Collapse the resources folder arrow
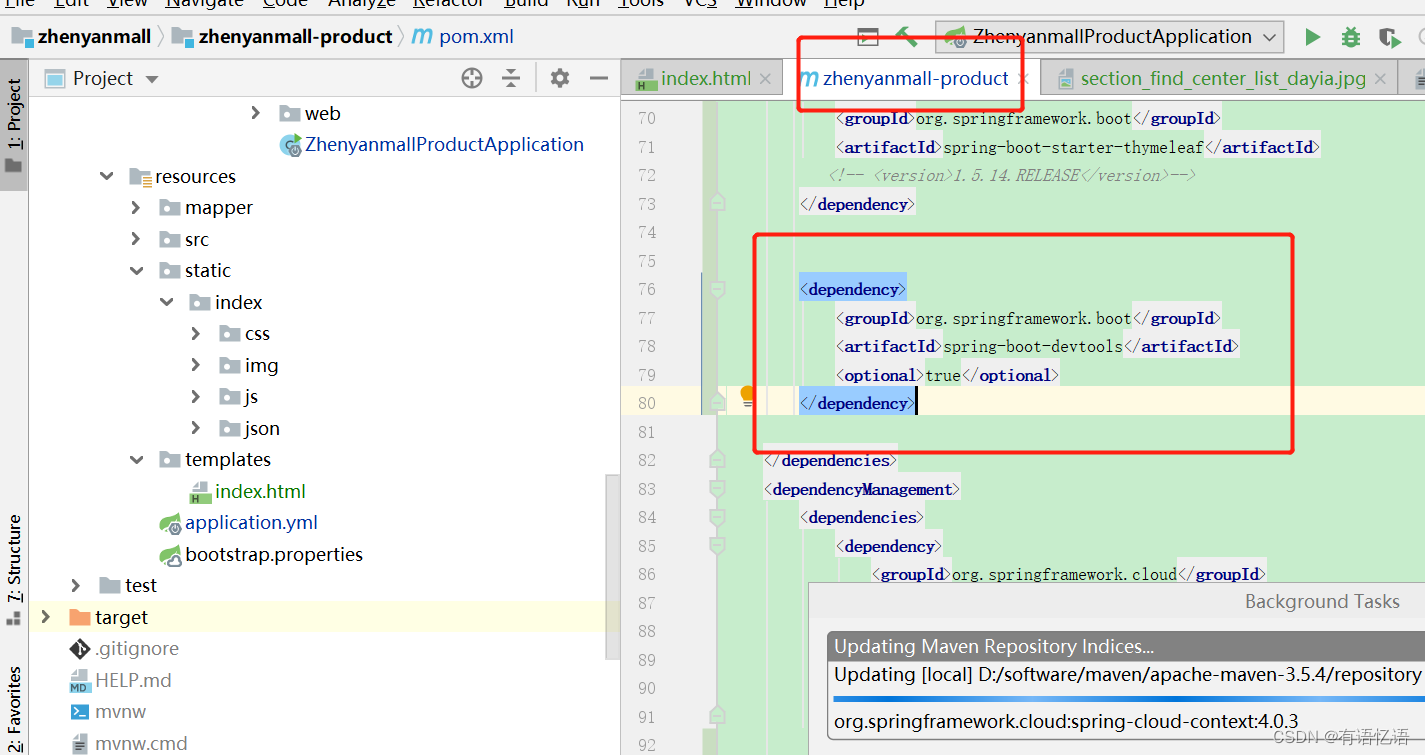This screenshot has height=755, width=1425. tap(107, 176)
